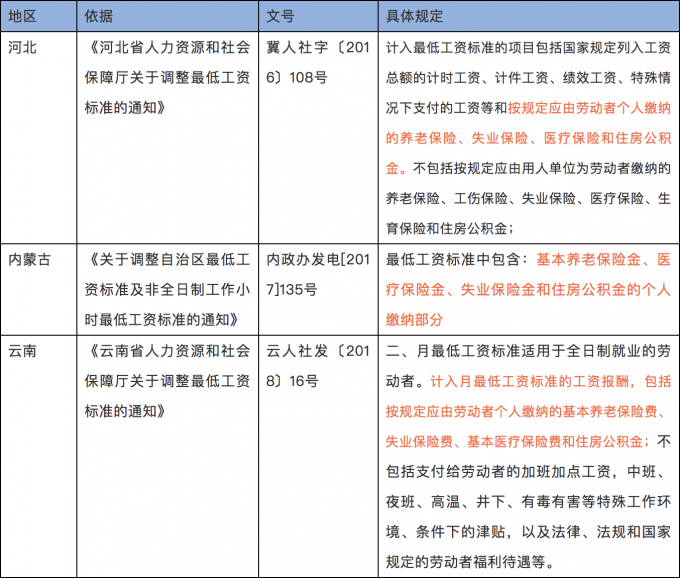Click orange text 按规定应由劳动者个人缴纳 in 河北 row
Screen dimensions: 680x578
point(590,107)
